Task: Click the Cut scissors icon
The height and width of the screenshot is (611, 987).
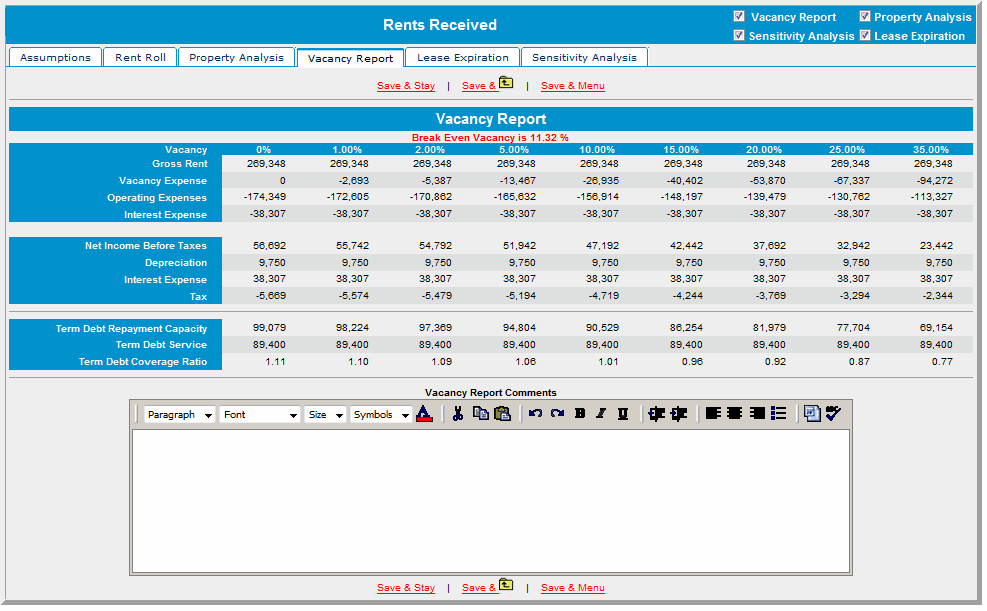Action: [x=457, y=414]
